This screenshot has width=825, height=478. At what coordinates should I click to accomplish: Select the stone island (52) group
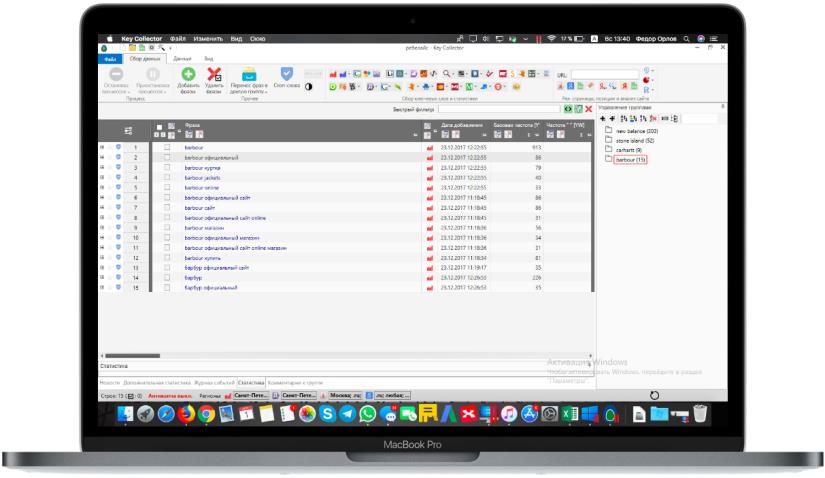pos(635,141)
